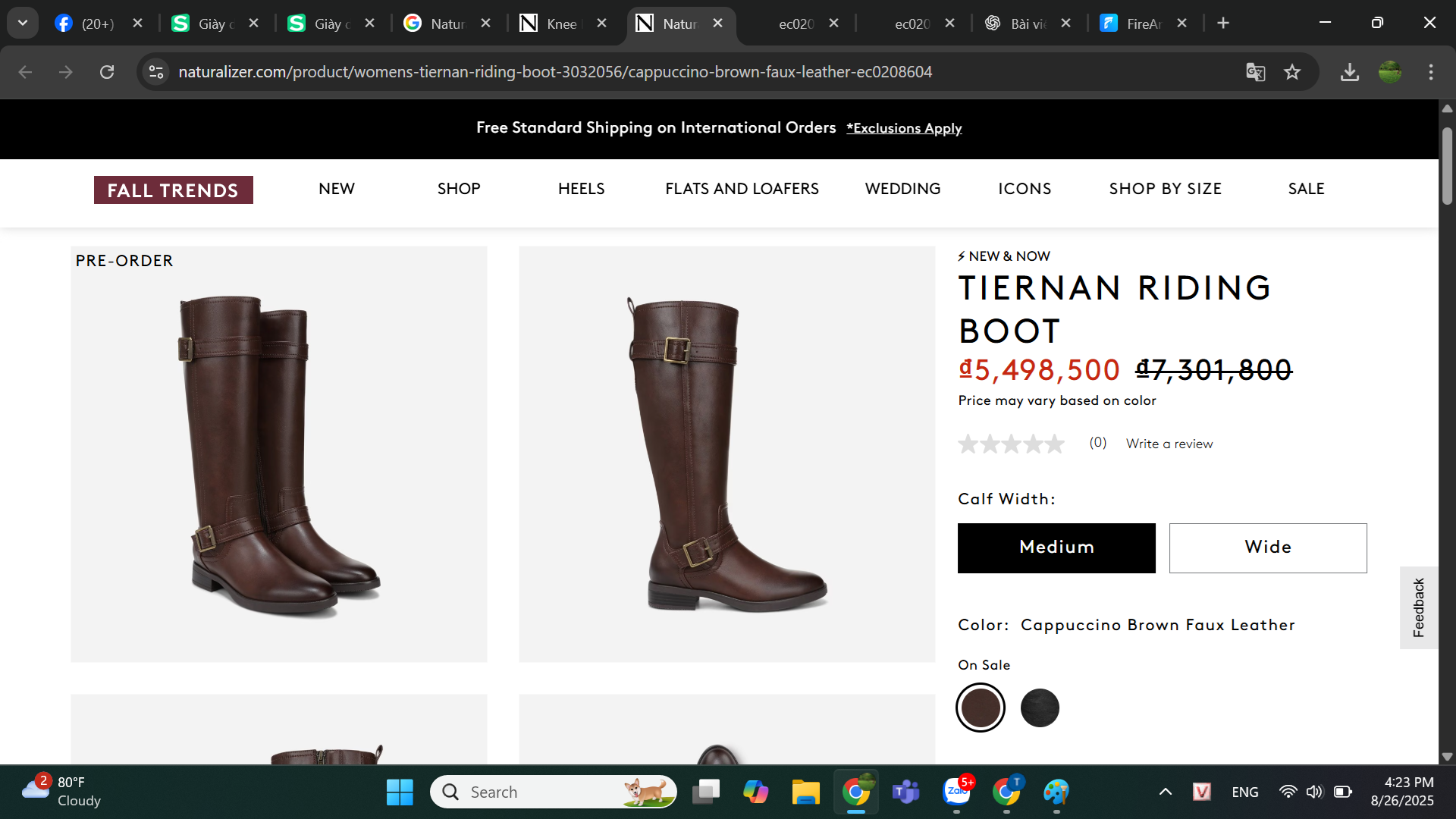This screenshot has width=1456, height=819.
Task: Select Wide calf width option
Action: 1267,548
